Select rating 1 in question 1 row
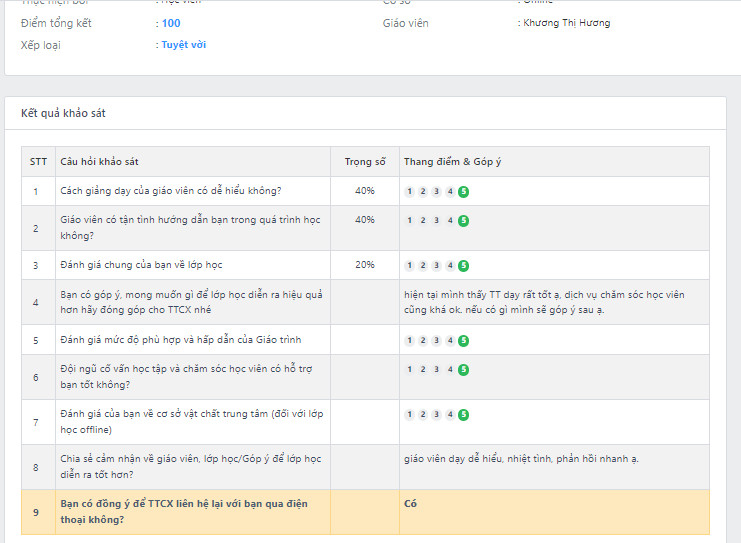Screen dimensions: 741x543 coord(410,191)
